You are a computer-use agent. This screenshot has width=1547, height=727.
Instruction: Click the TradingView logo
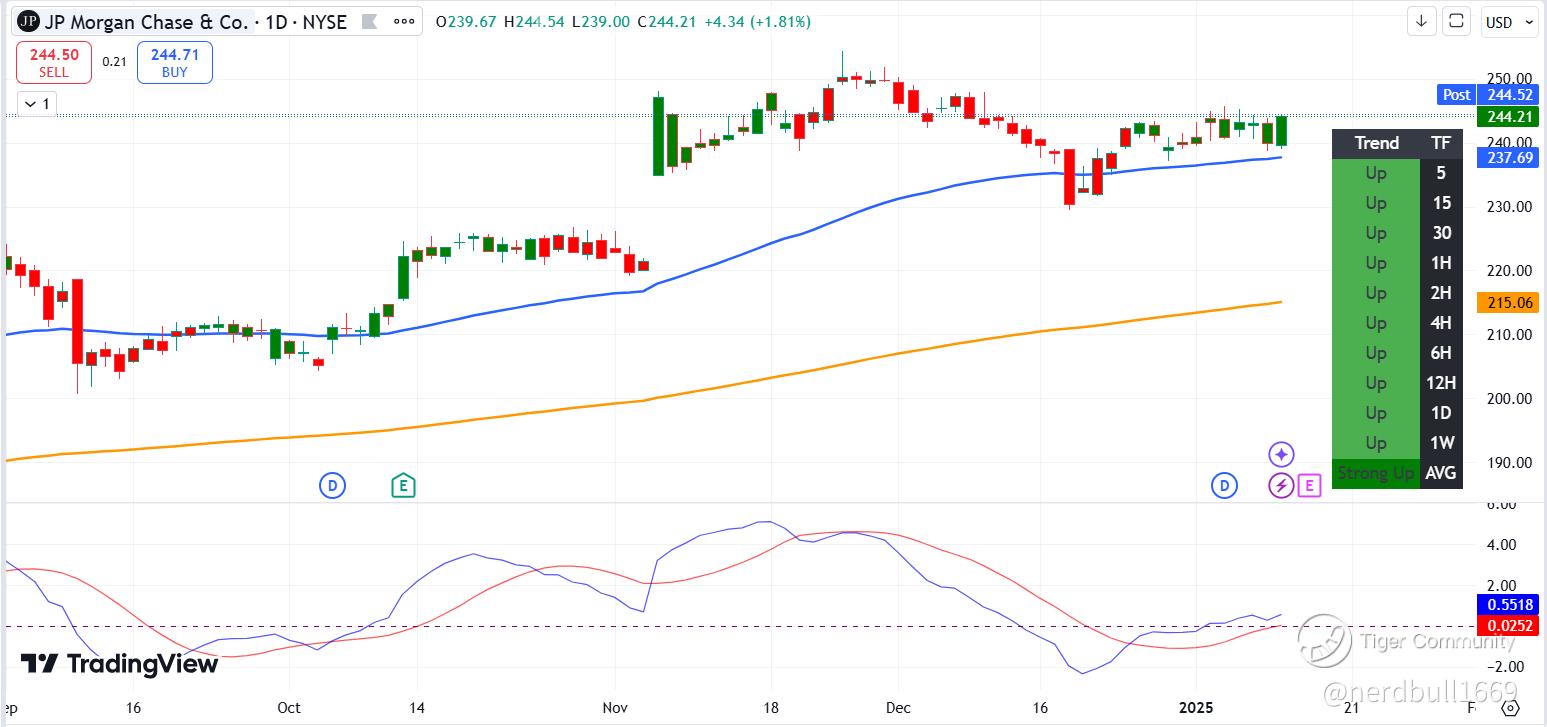coord(119,664)
